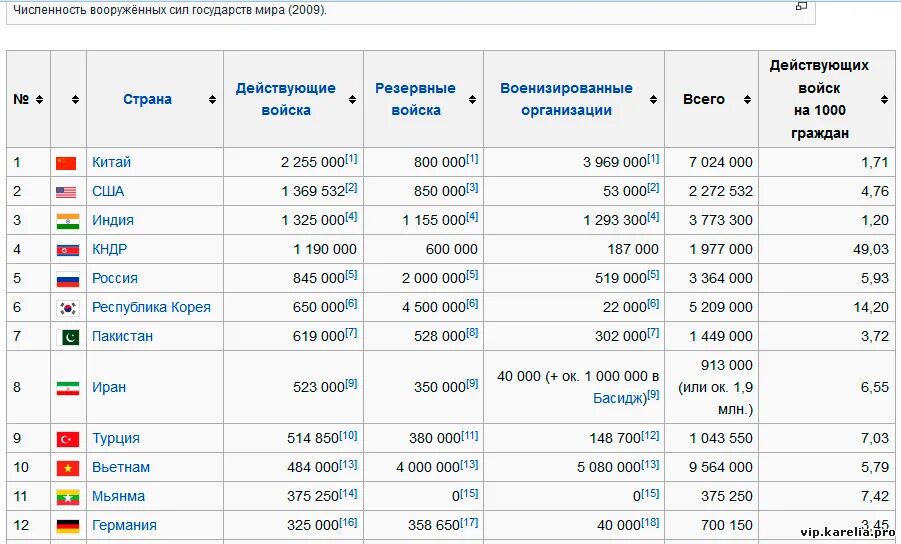This screenshot has width=901, height=544.
Task: Select the value 14,20 in Korea row
Action: 871,307
